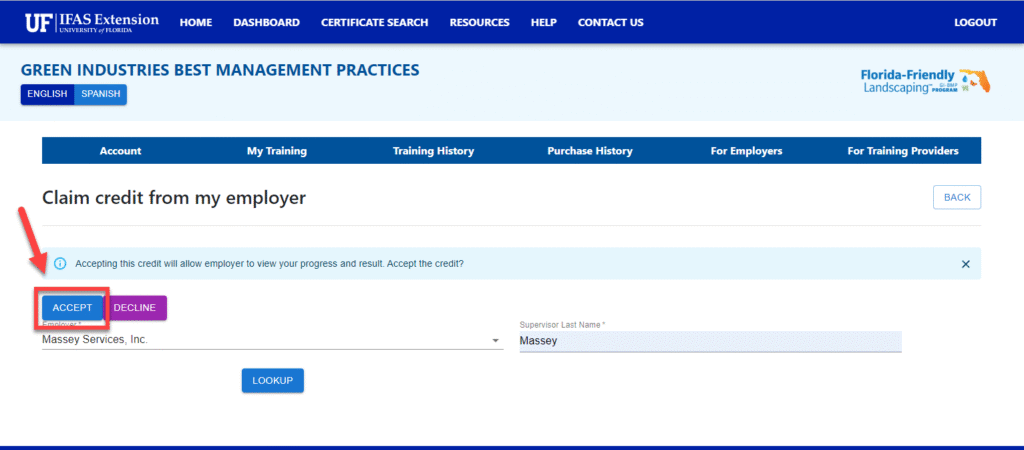Click the info icon in the alert banner
The image size is (1024, 450).
[60, 264]
